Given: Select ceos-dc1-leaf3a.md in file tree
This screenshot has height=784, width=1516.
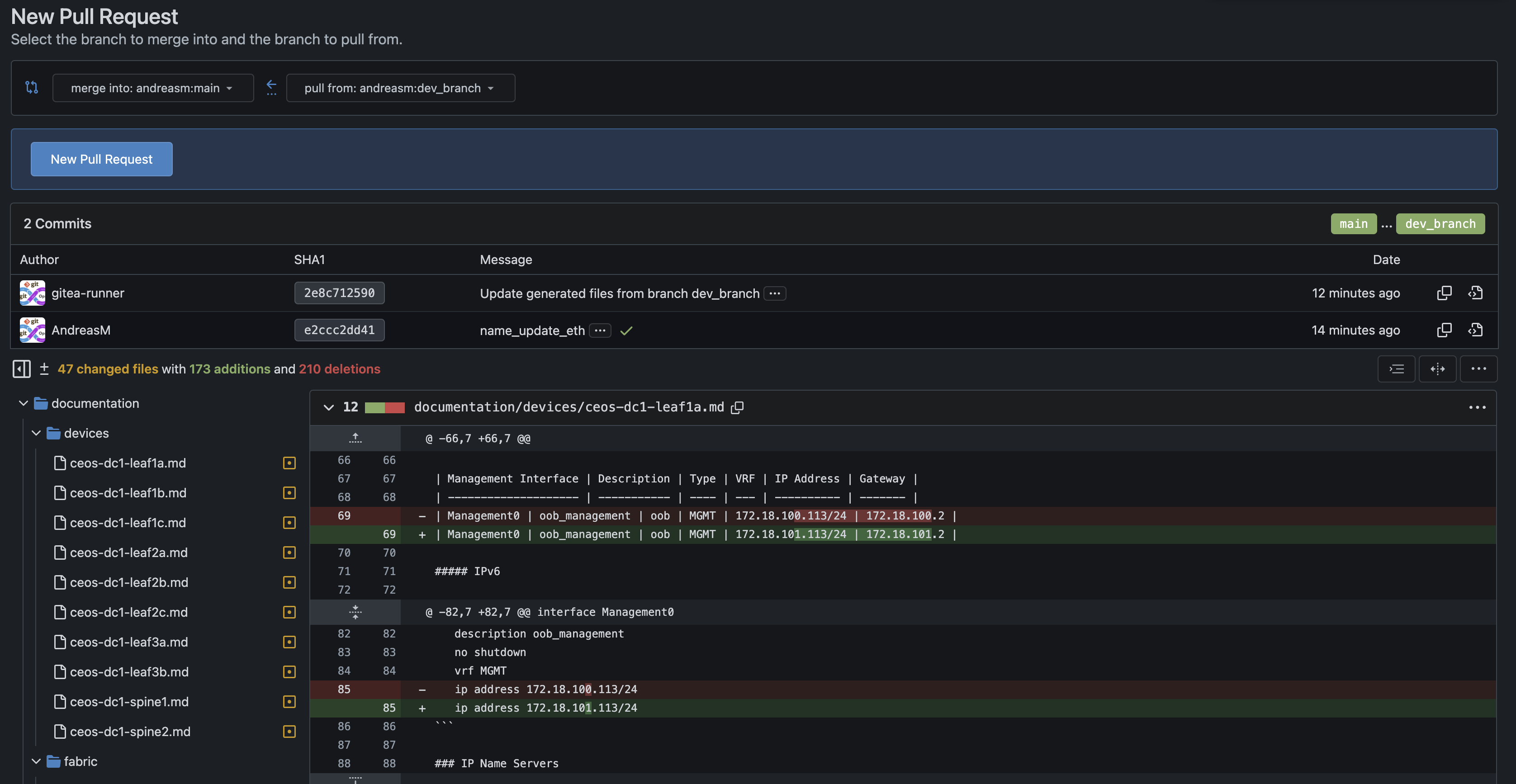Looking at the screenshot, I should click(129, 642).
